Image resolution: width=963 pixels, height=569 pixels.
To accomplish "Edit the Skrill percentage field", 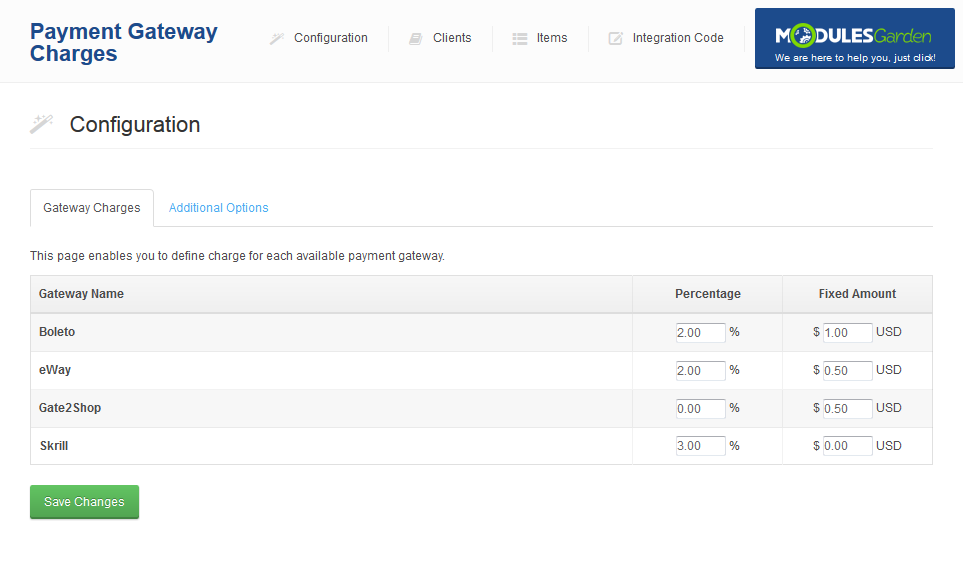I will pyautogui.click(x=700, y=445).
